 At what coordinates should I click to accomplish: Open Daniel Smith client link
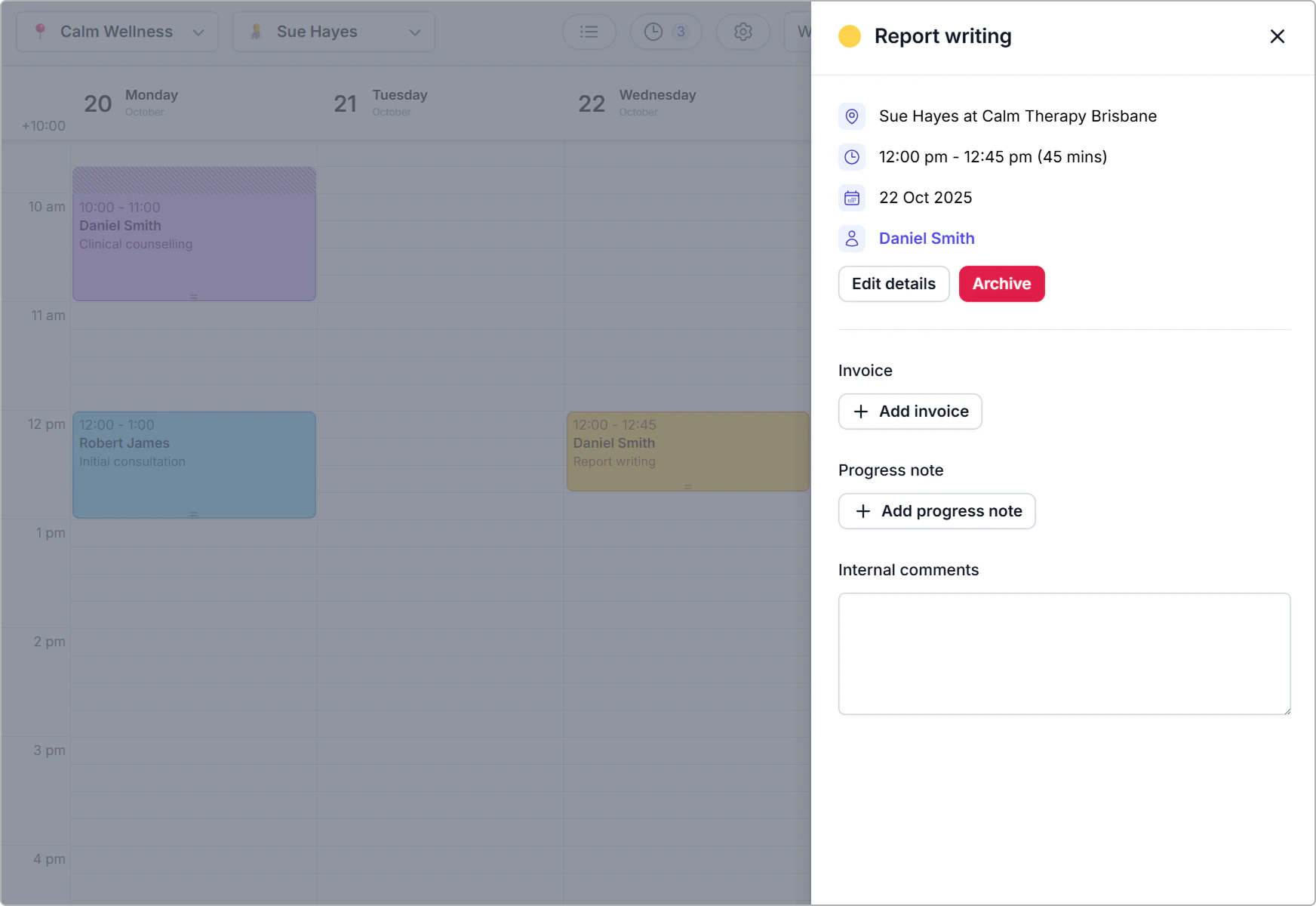927,239
